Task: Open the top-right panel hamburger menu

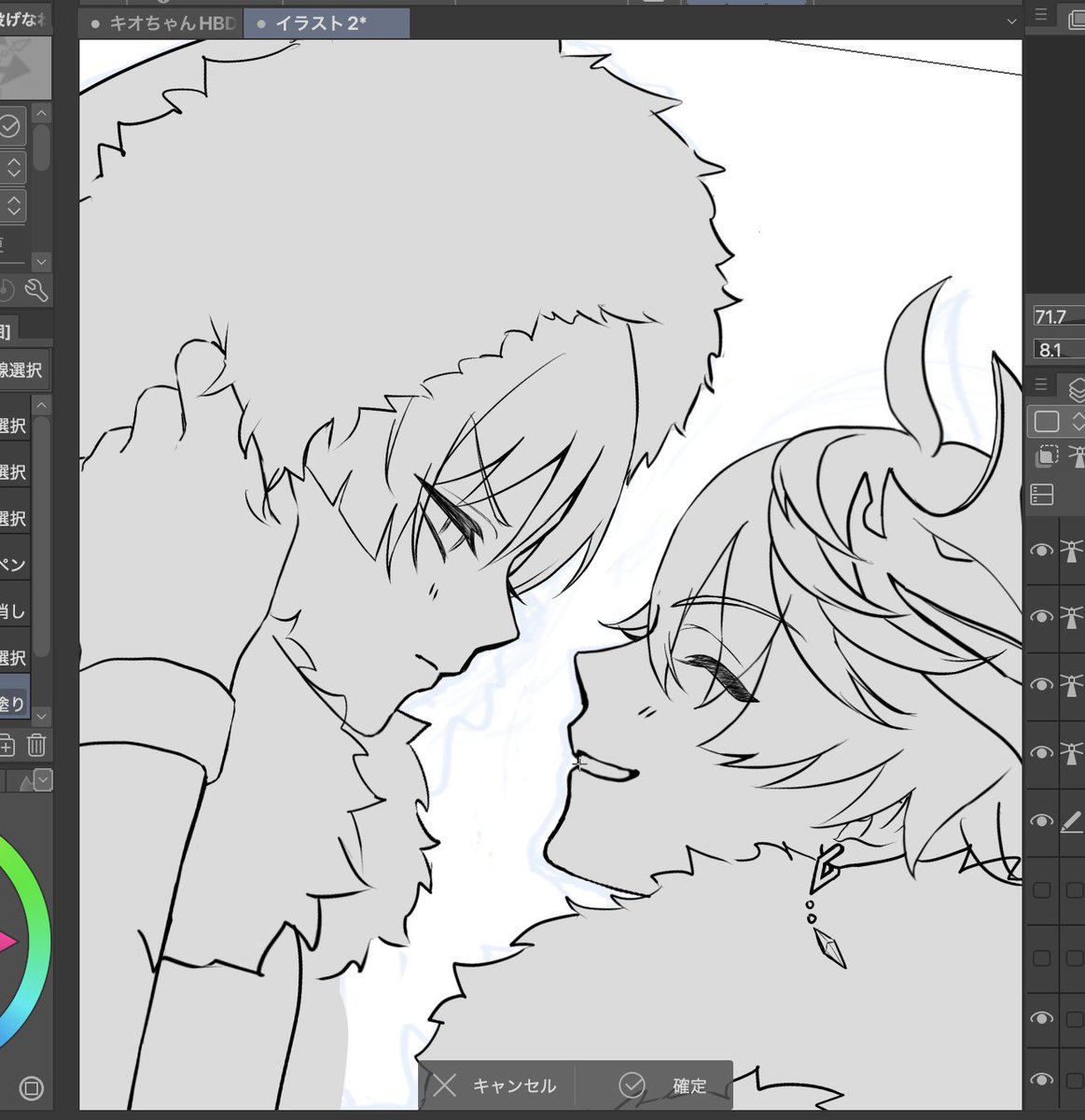Action: point(1042,15)
